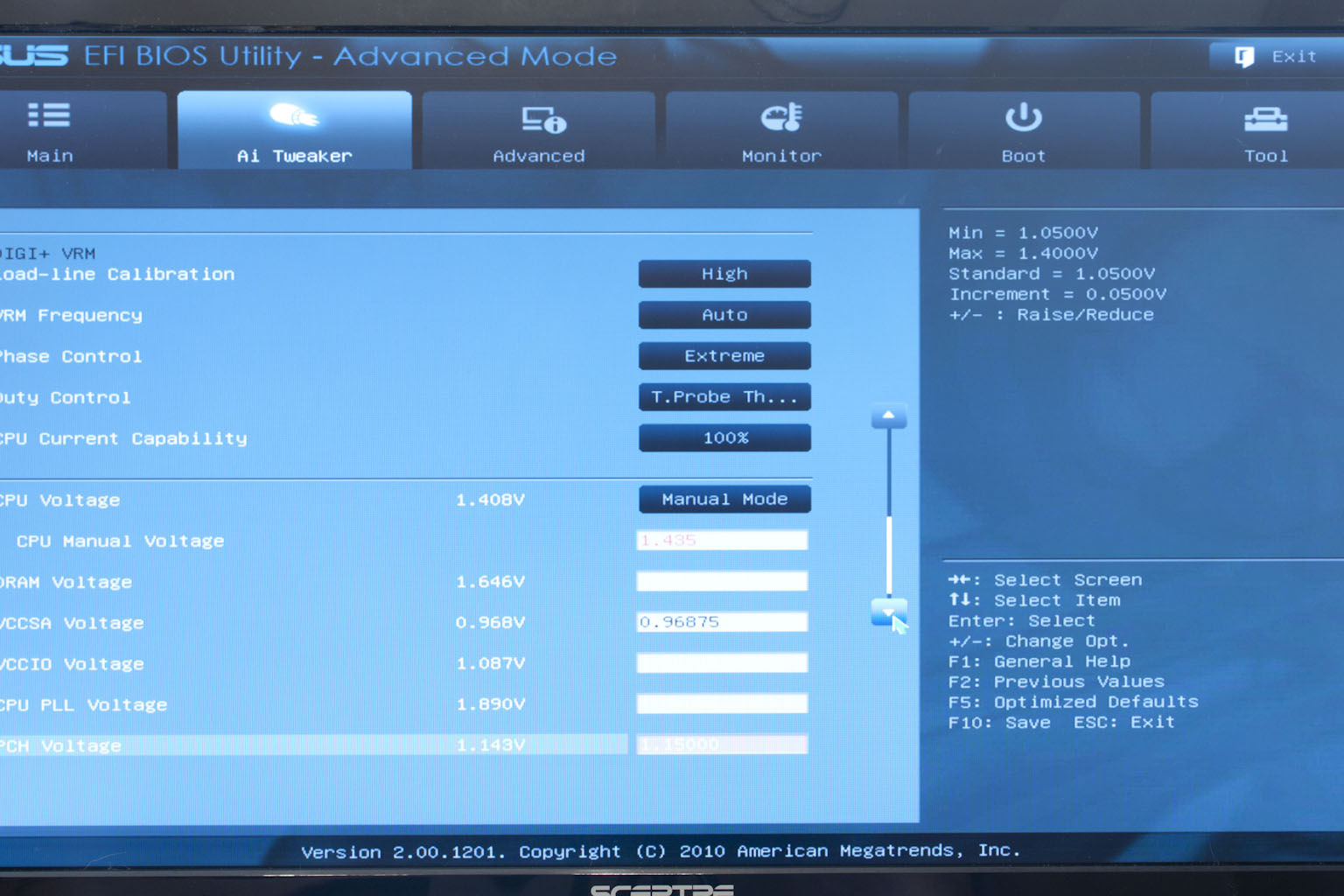Select the VCCSA Voltage row label
Screen dimensions: 1344x896
(x=72, y=623)
